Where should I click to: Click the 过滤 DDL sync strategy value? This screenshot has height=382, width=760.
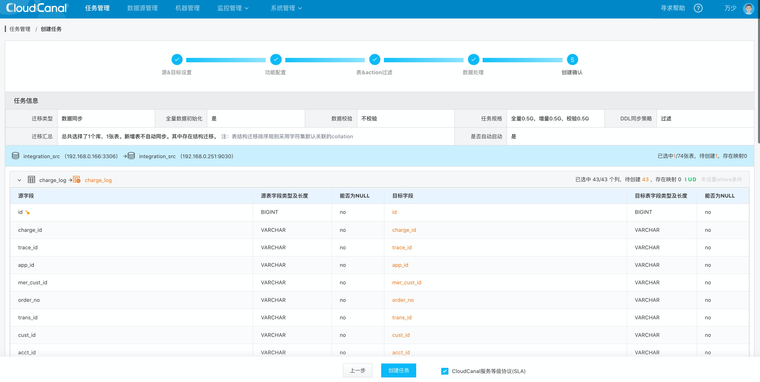tap(666, 118)
